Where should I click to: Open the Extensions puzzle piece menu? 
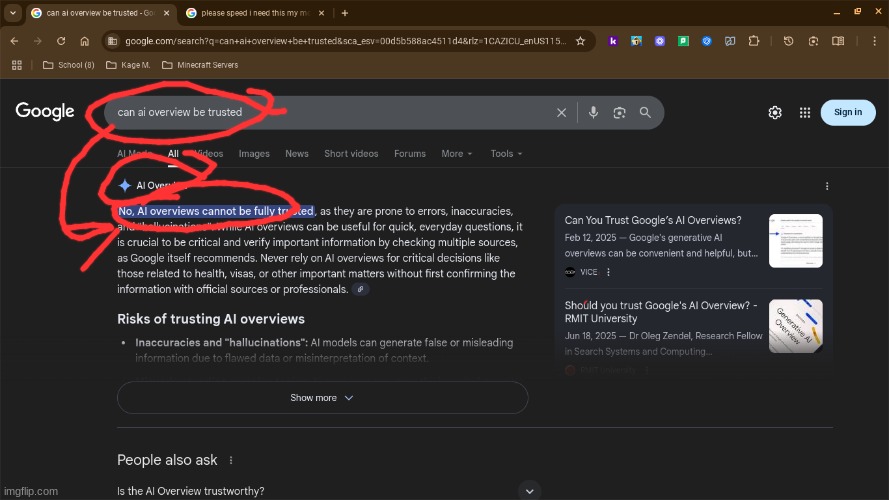click(x=753, y=41)
